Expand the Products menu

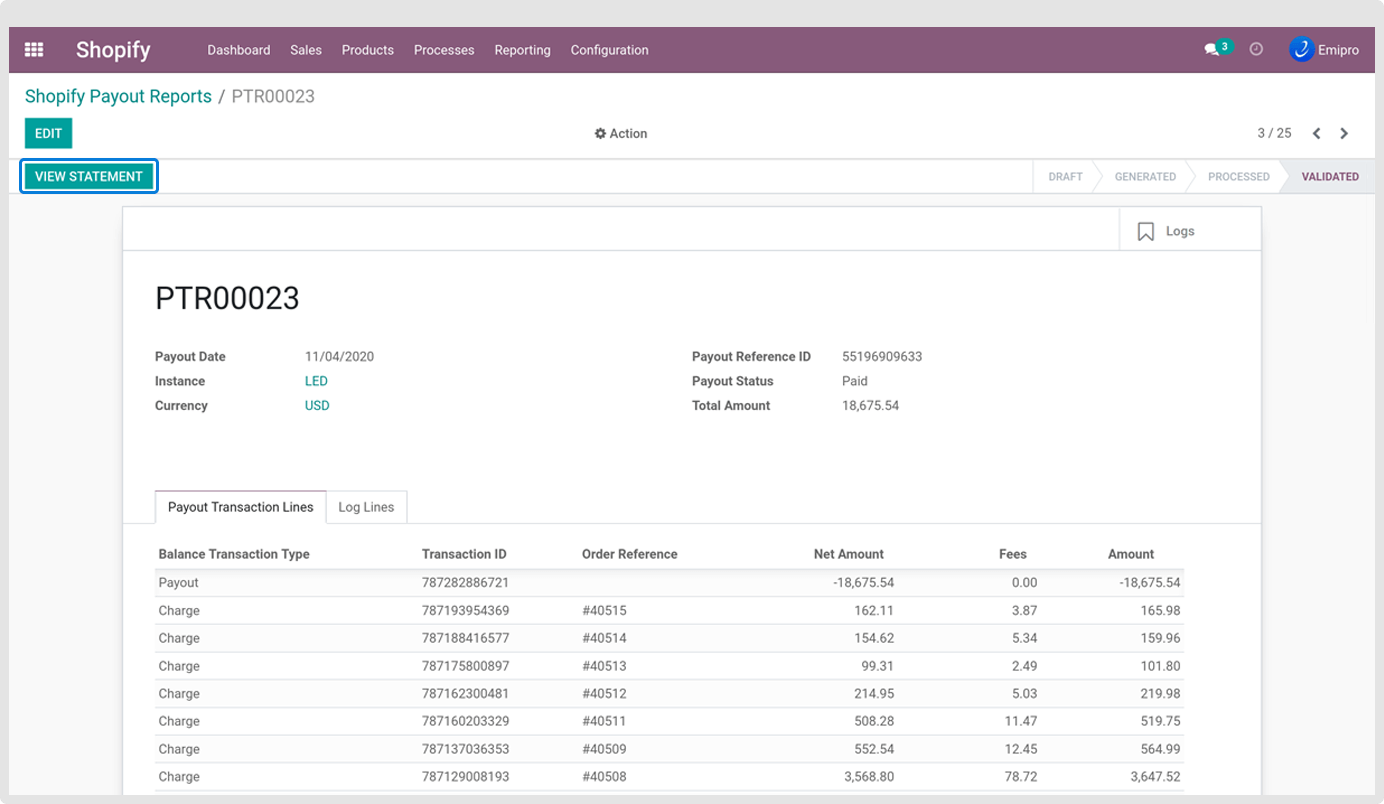tap(368, 50)
